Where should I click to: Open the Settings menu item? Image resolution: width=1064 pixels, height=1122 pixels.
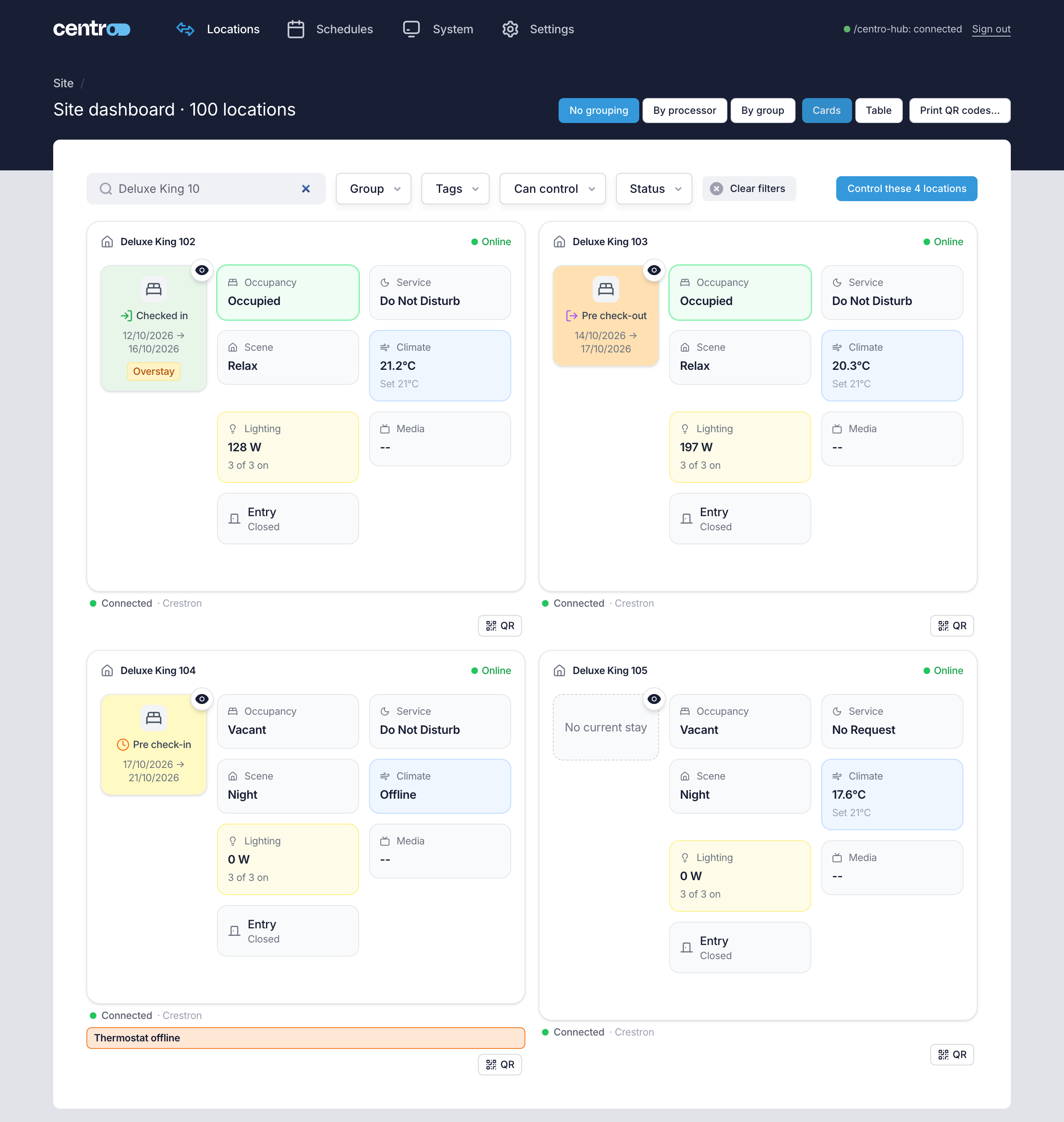pos(538,29)
